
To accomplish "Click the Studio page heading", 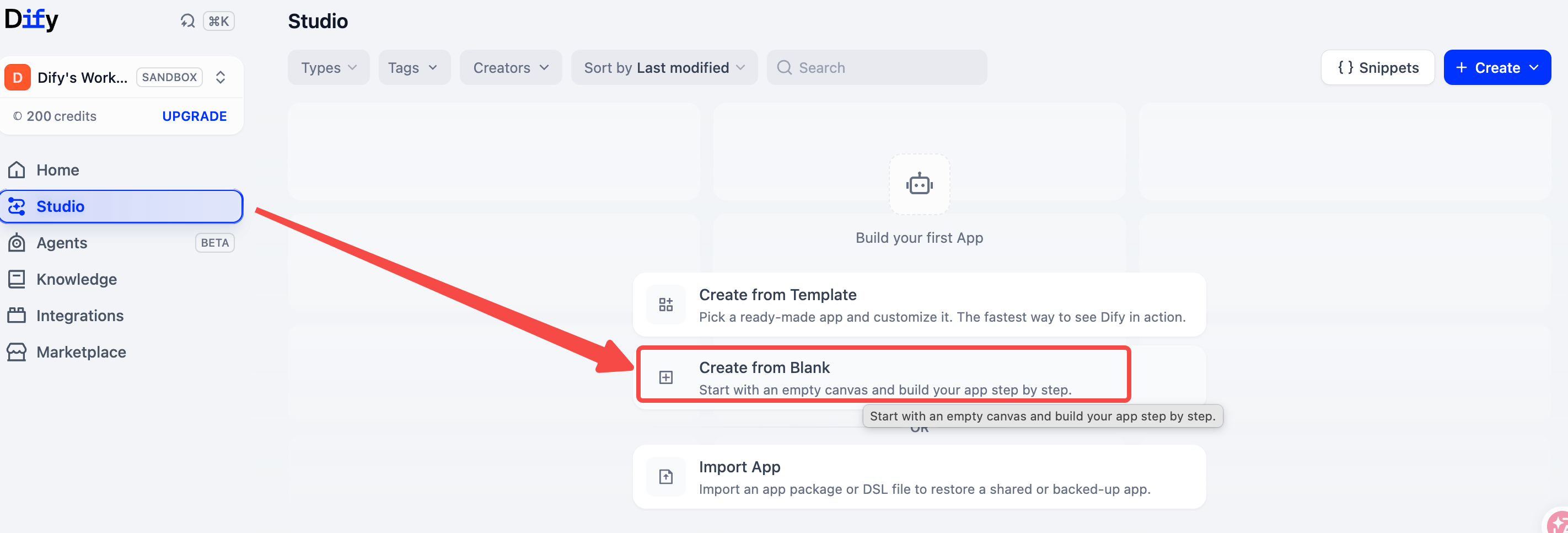I will click(318, 22).
